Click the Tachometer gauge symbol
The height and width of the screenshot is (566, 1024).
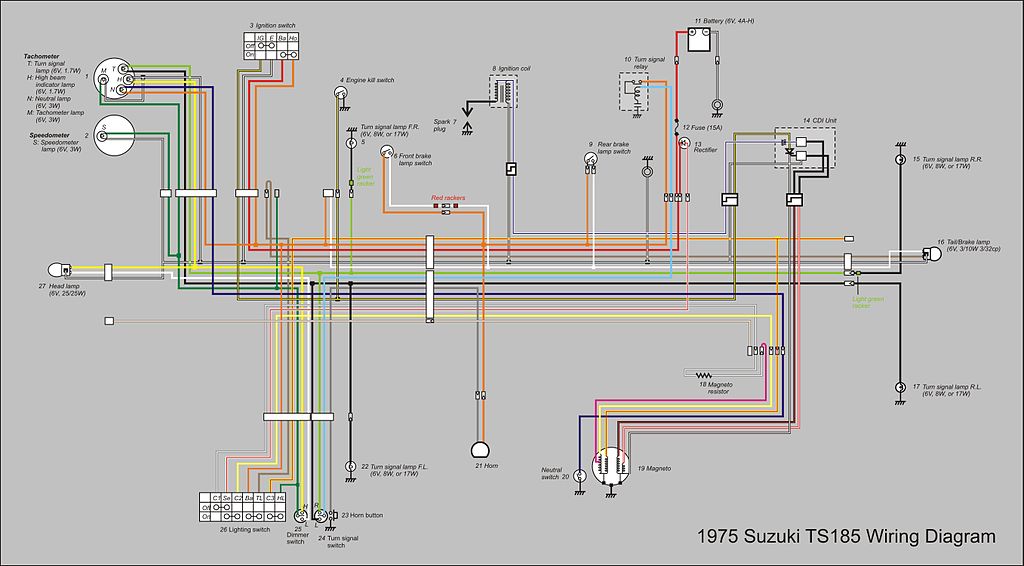pyautogui.click(x=114, y=78)
